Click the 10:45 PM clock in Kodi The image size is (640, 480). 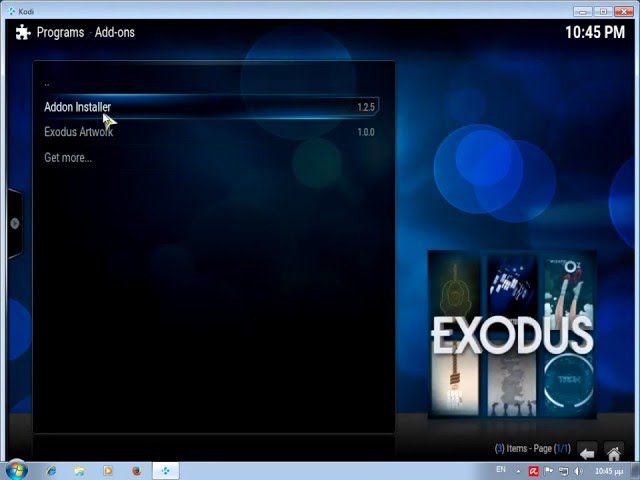(x=595, y=32)
